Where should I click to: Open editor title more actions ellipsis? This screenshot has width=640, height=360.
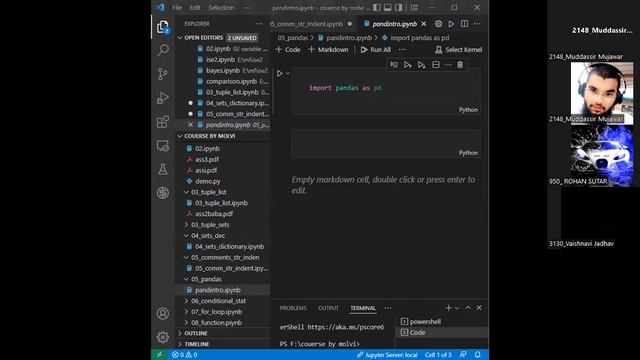477,24
